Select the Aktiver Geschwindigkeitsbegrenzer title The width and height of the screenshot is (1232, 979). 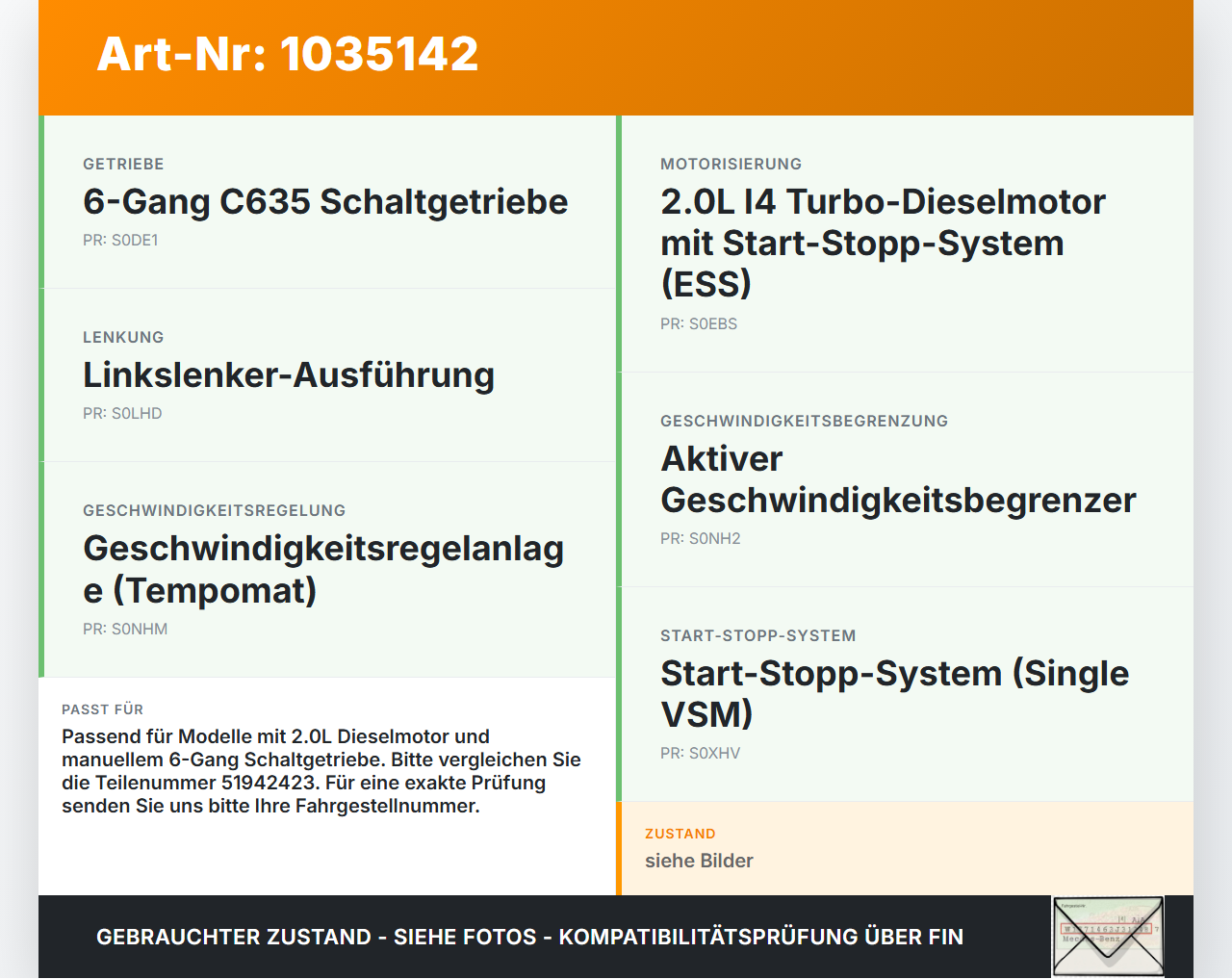[x=898, y=479]
